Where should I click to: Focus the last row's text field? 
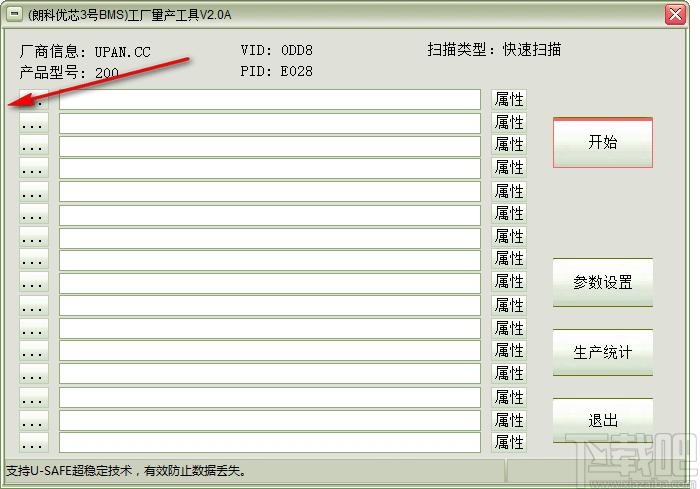coord(270,442)
